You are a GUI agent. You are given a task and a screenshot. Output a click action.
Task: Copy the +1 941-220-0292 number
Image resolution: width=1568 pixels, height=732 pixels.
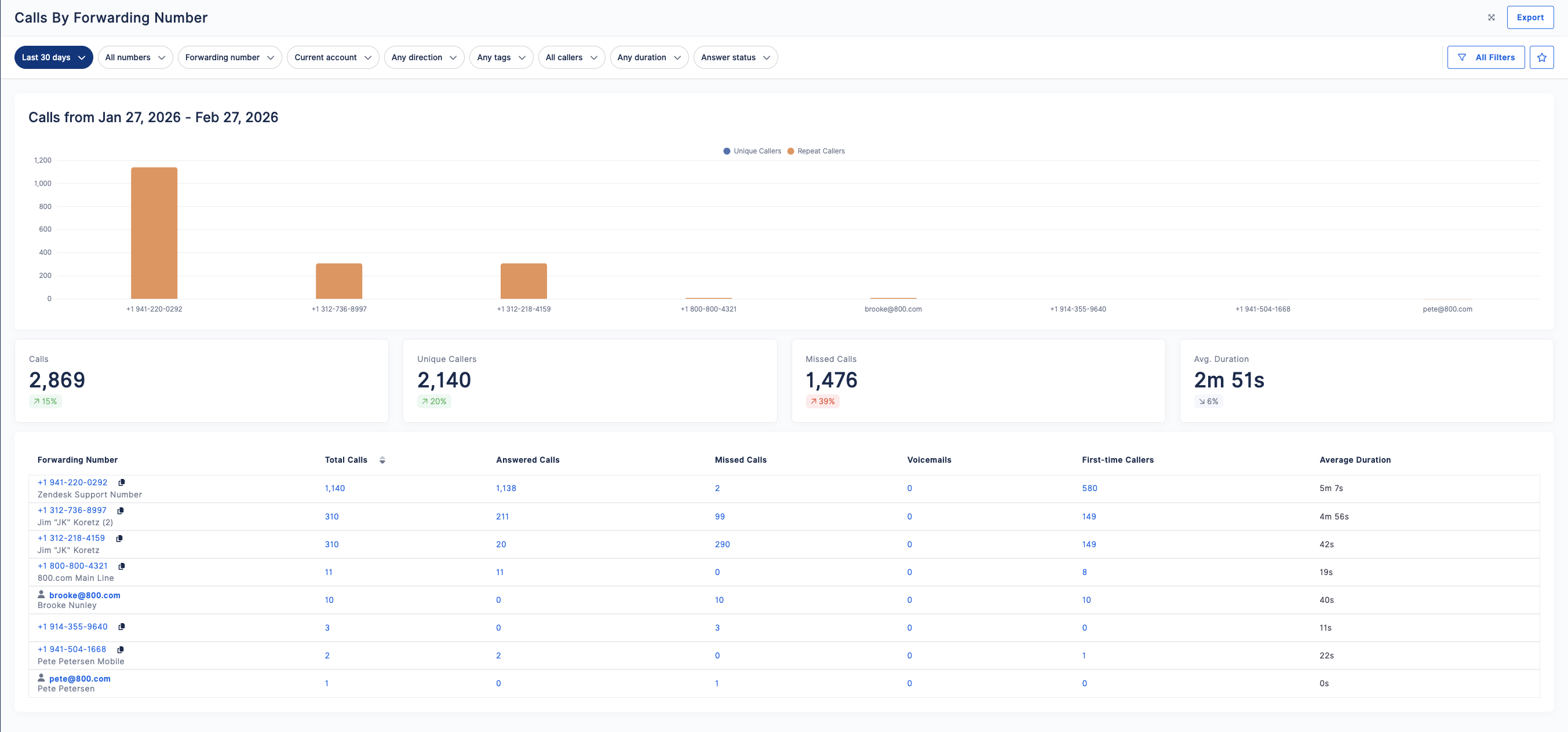click(x=122, y=482)
